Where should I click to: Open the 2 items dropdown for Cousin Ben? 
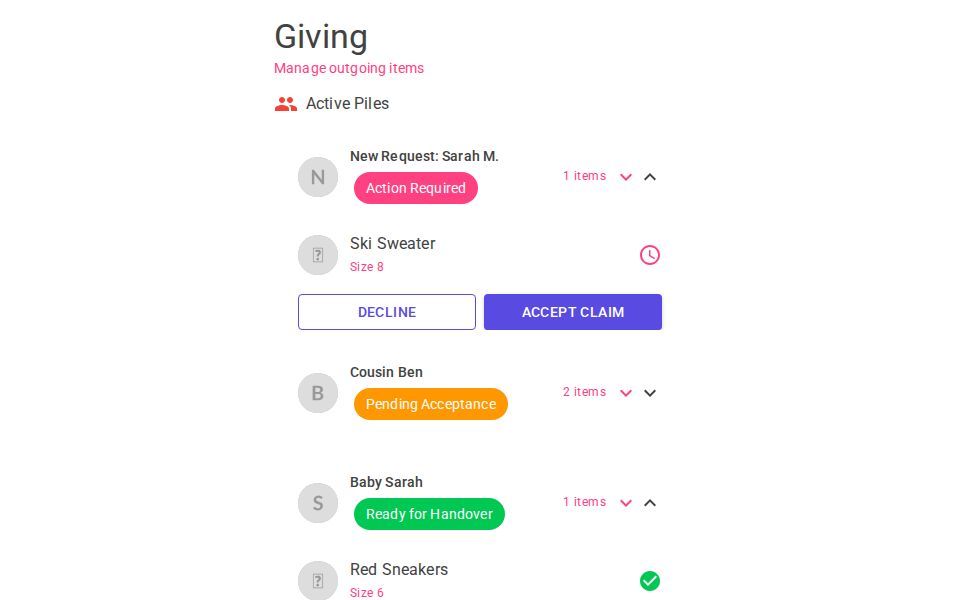coord(626,393)
